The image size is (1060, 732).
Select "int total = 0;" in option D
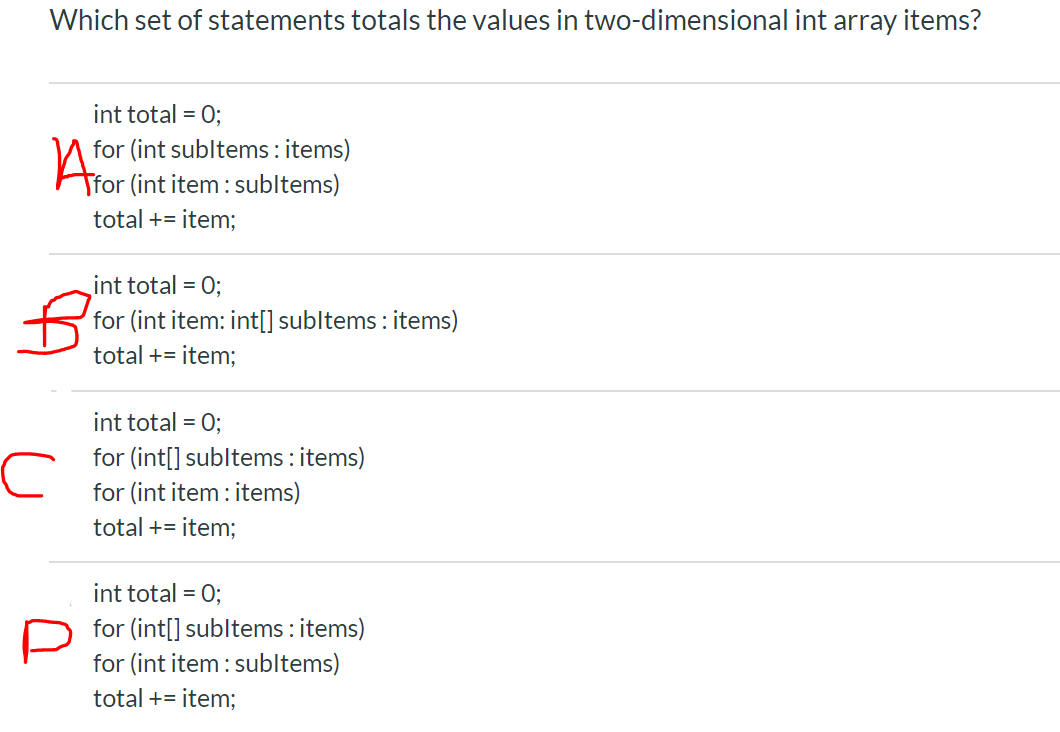(x=157, y=594)
